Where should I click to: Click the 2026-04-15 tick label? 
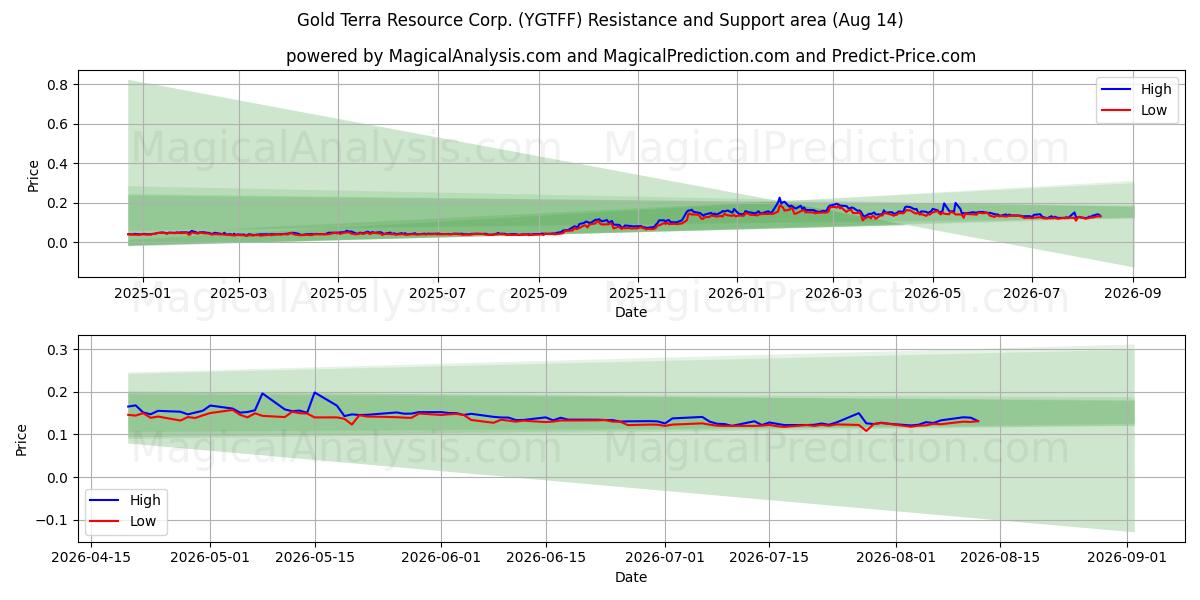(x=90, y=558)
